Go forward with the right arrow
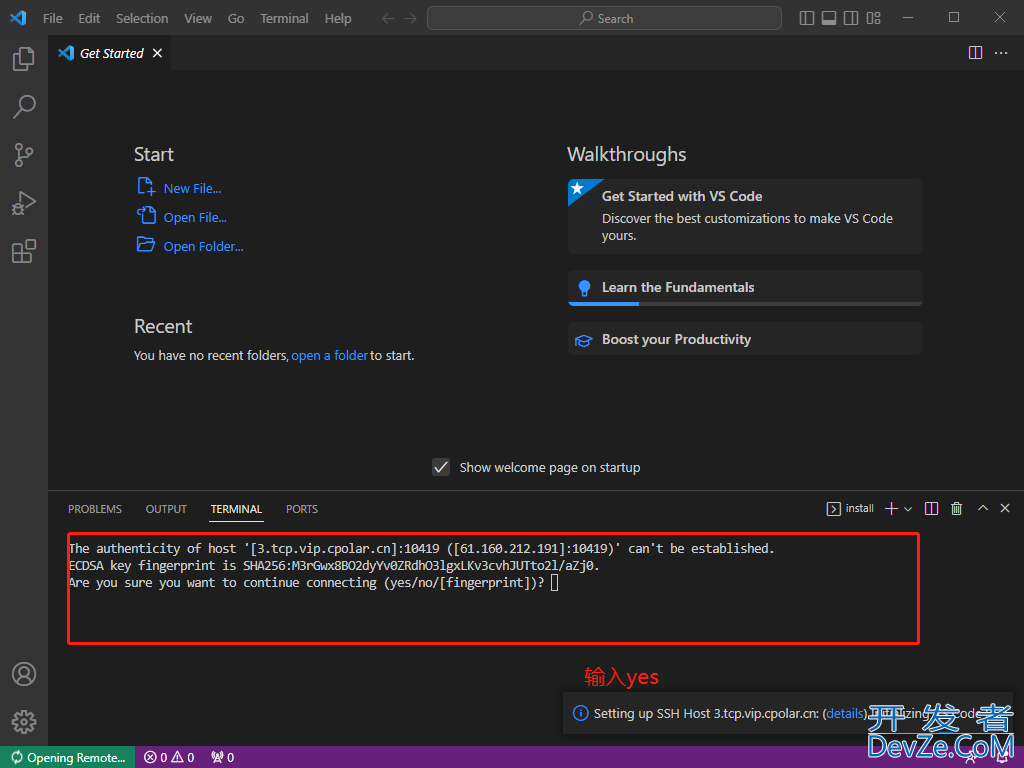 pyautogui.click(x=410, y=18)
